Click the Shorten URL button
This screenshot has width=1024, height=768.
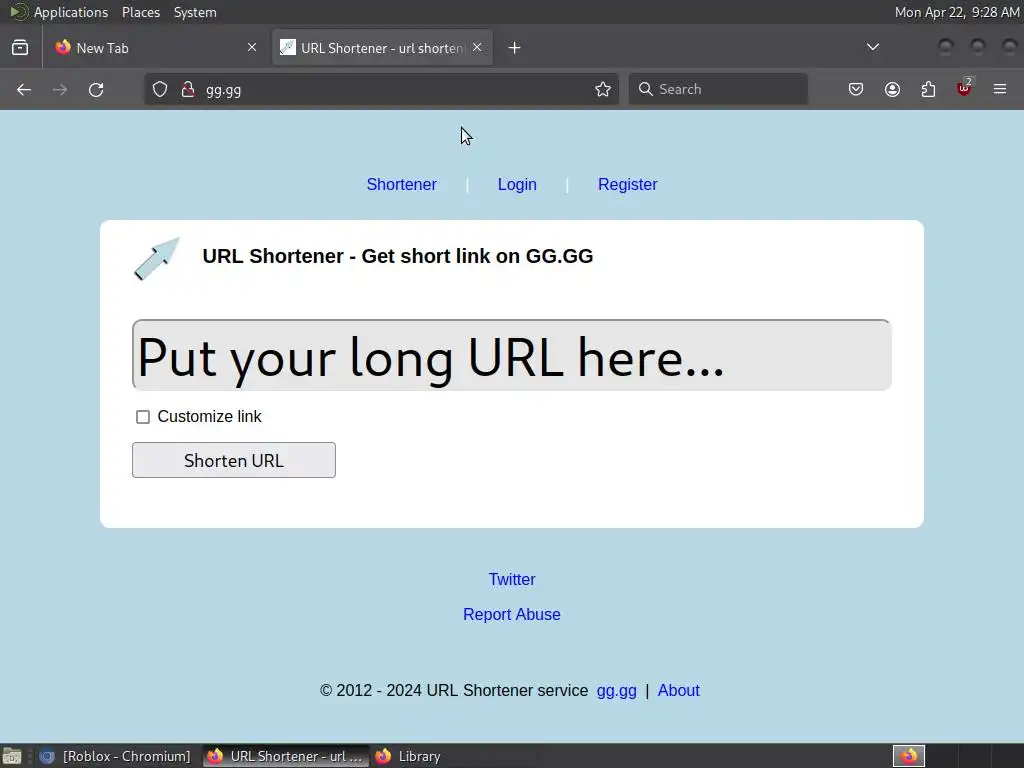tap(234, 460)
